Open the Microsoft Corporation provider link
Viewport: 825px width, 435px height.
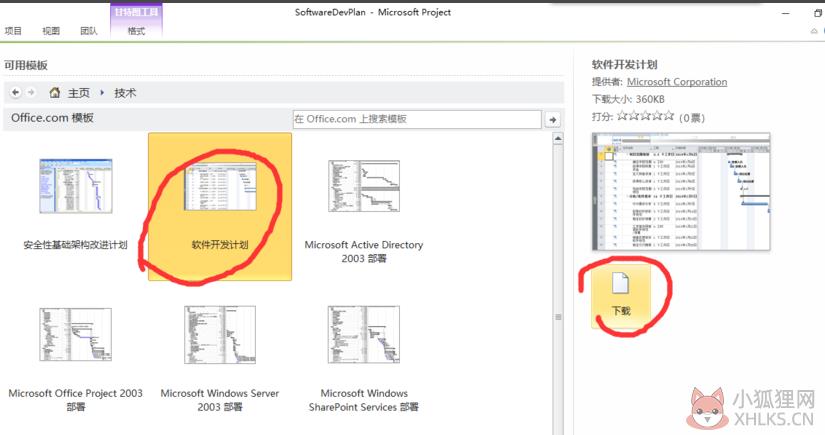(x=677, y=82)
